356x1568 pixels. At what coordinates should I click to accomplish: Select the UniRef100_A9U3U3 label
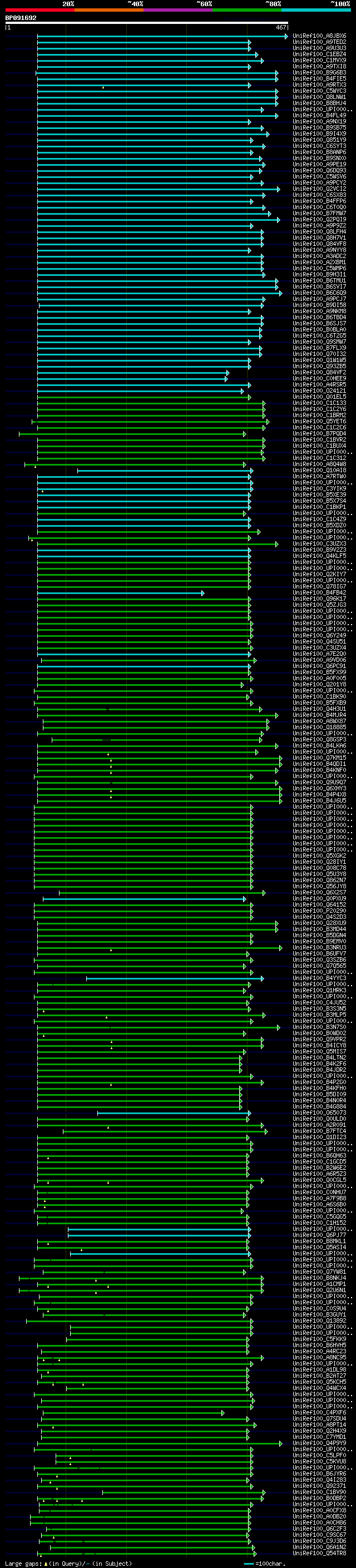tap(319, 48)
